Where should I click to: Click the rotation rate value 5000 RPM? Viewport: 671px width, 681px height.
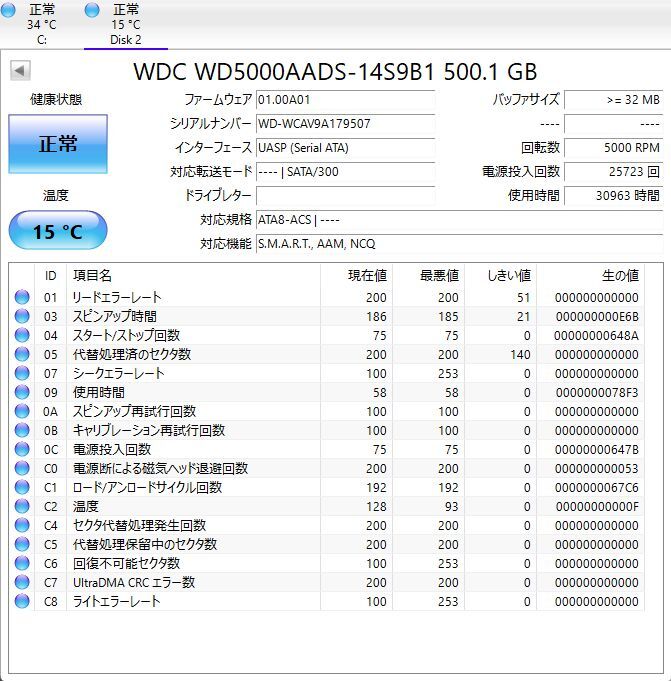[614, 148]
